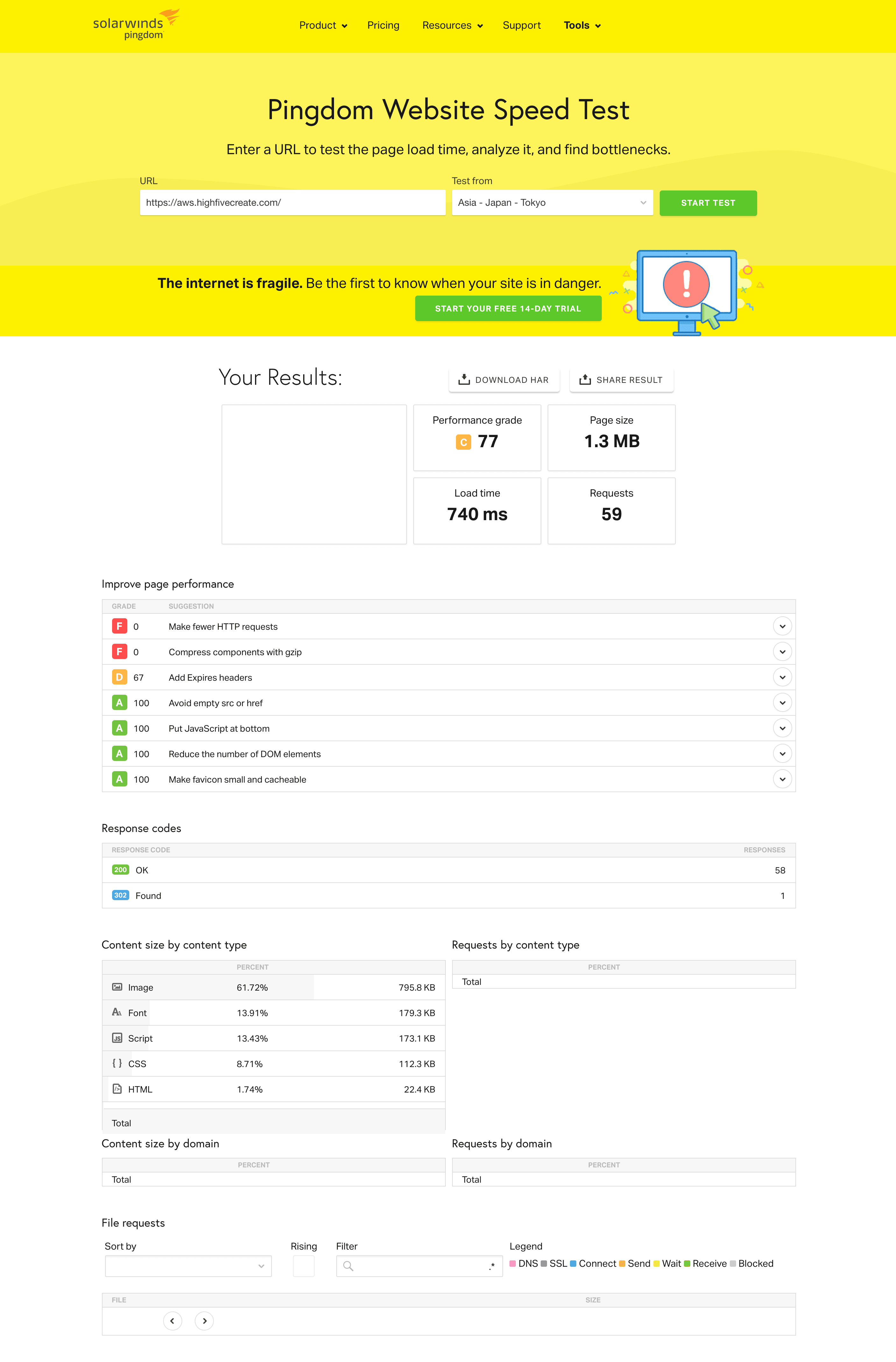Click the Requests count 59
Image resolution: width=896 pixels, height=1362 pixels.
click(x=612, y=514)
